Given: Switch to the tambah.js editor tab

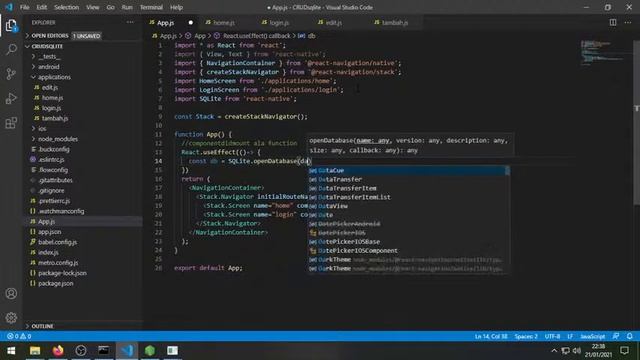Looking at the screenshot, I should click(395, 22).
